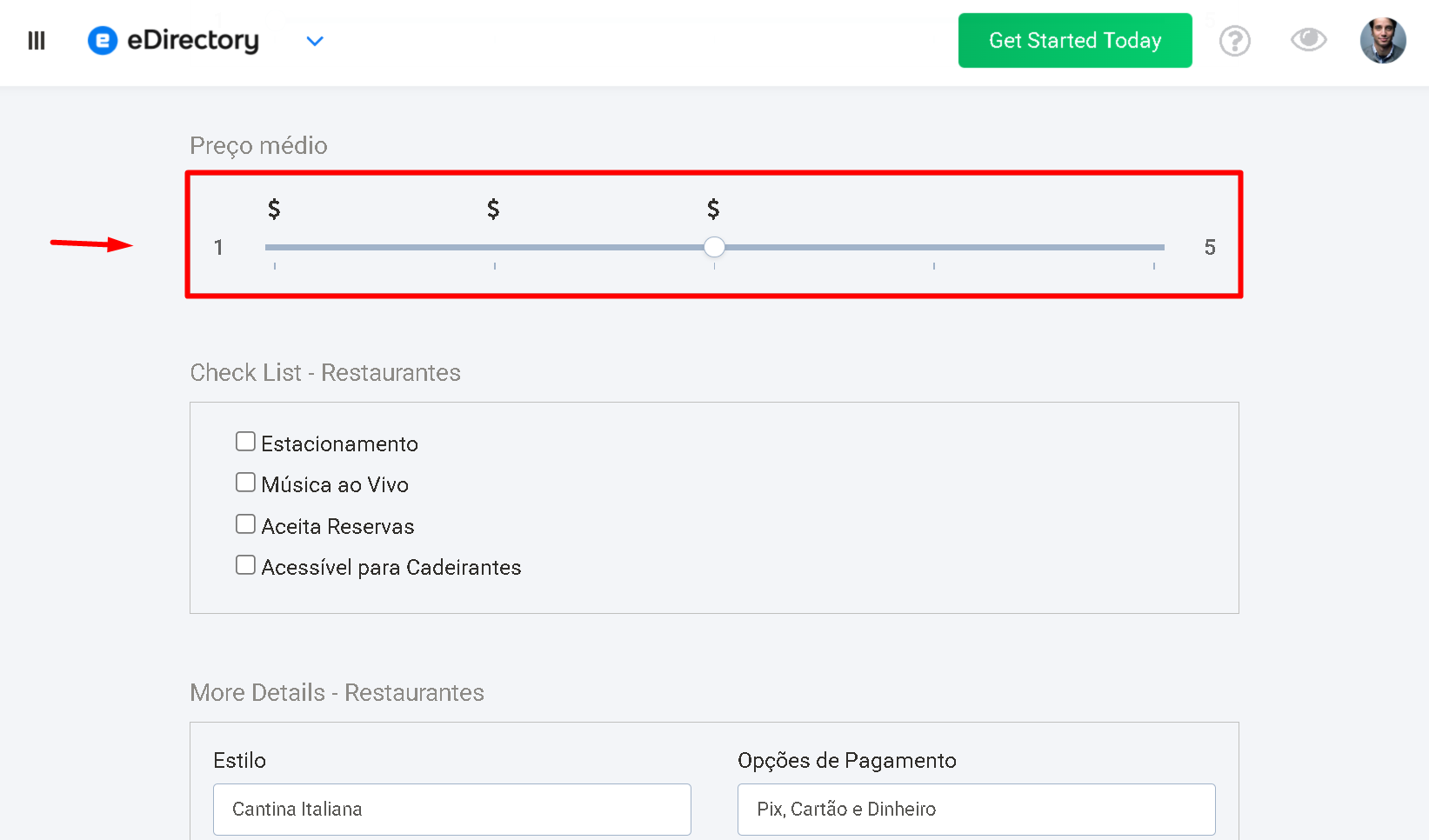The height and width of the screenshot is (840, 1429).
Task: Open the sidebar menu bars icon
Action: tap(37, 41)
